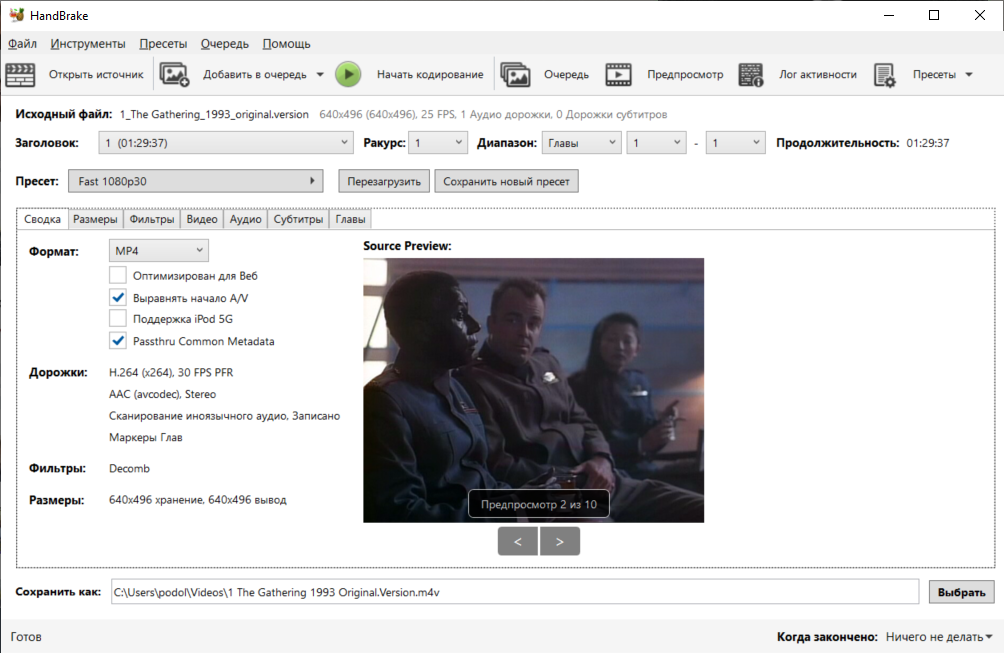Show next preview image

560,542
